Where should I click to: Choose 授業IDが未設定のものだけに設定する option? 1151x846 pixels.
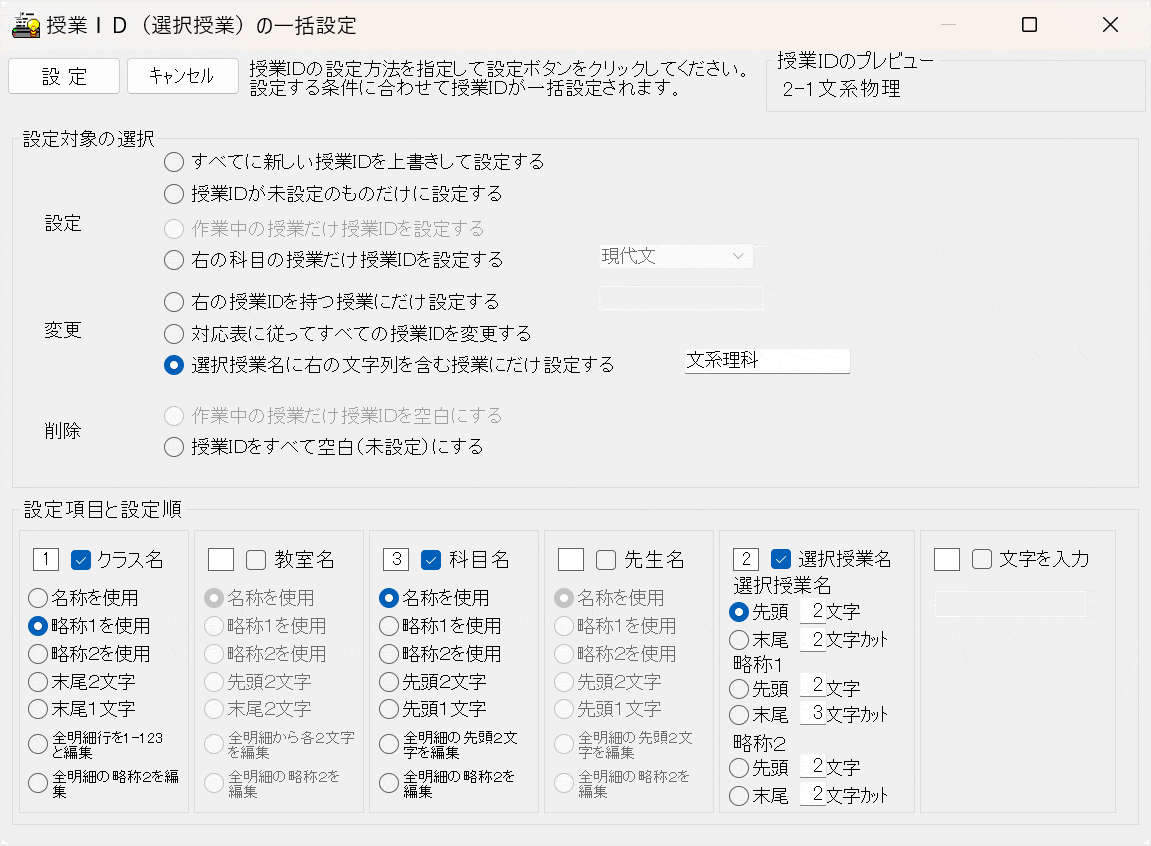172,194
